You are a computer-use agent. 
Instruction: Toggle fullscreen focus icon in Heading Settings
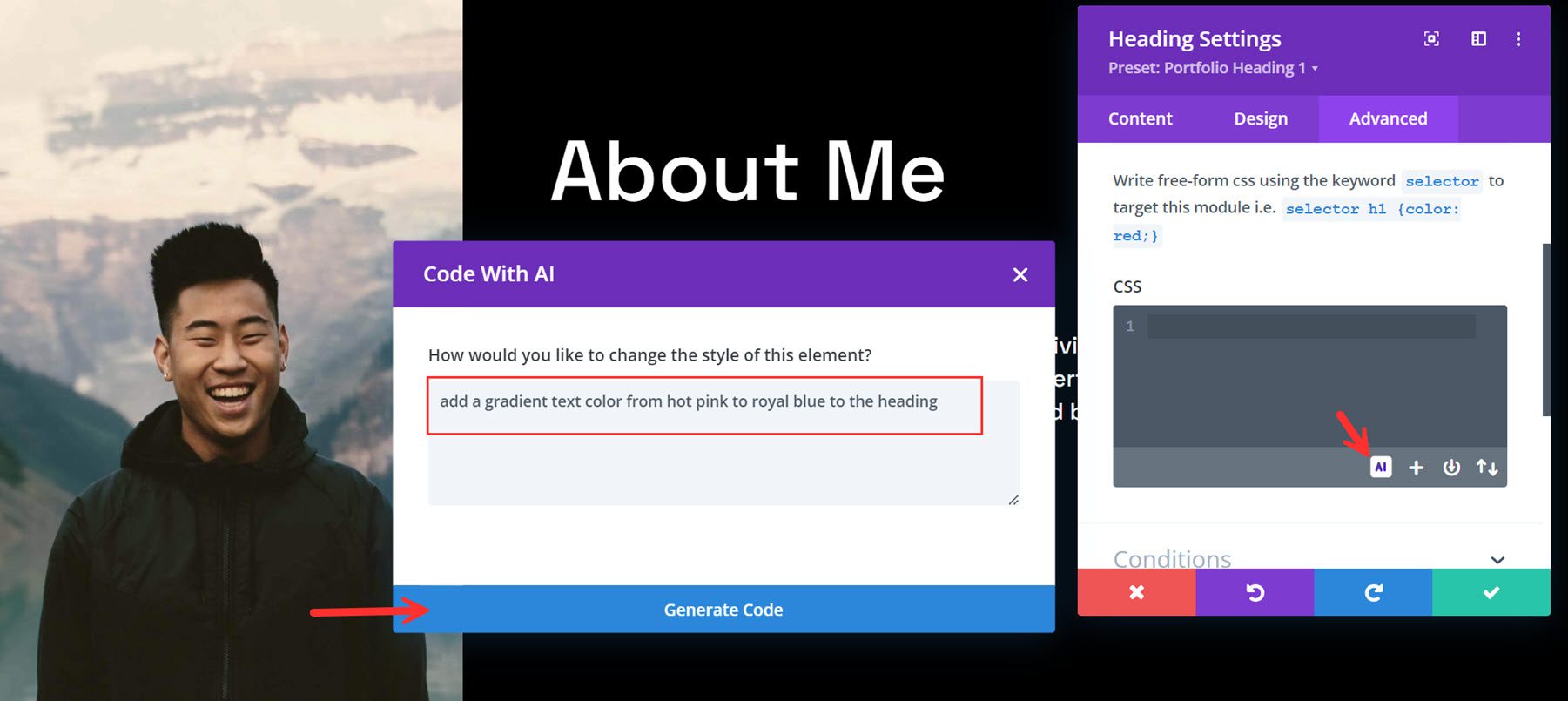[x=1431, y=38]
